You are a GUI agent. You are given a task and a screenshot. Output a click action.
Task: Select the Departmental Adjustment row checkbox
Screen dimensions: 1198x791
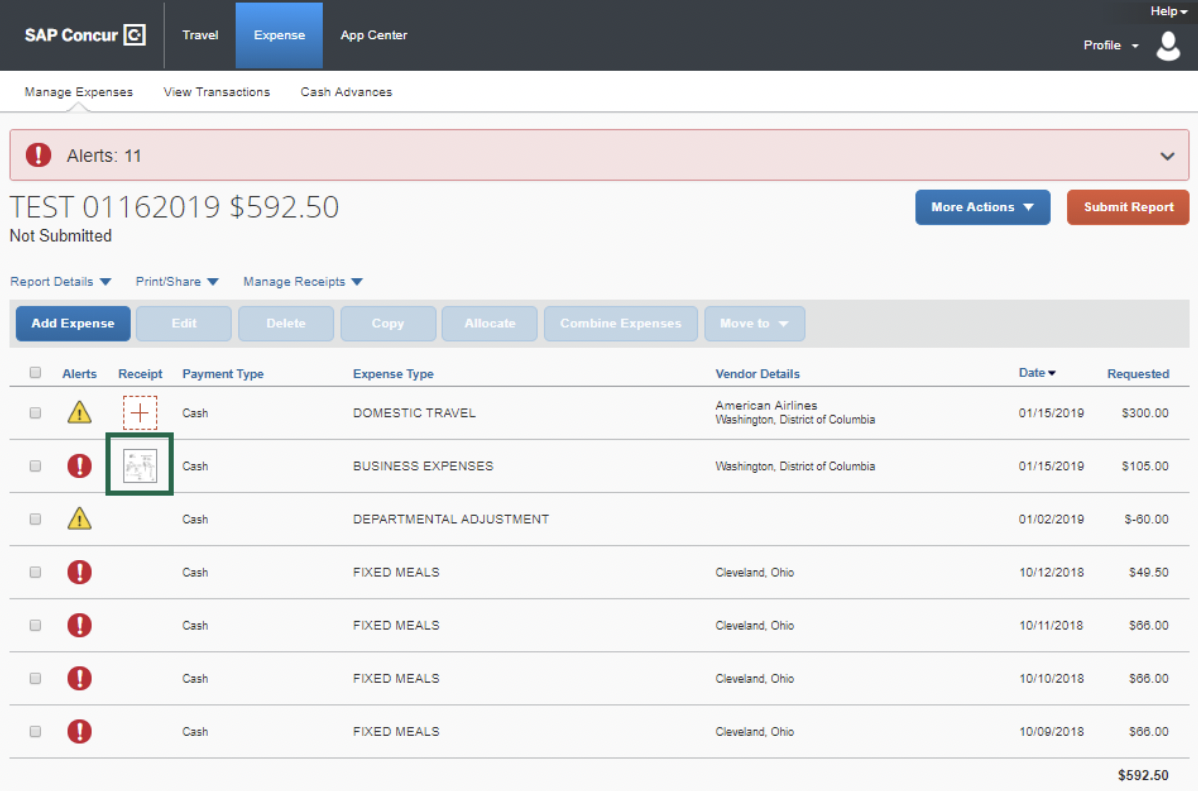point(36,519)
